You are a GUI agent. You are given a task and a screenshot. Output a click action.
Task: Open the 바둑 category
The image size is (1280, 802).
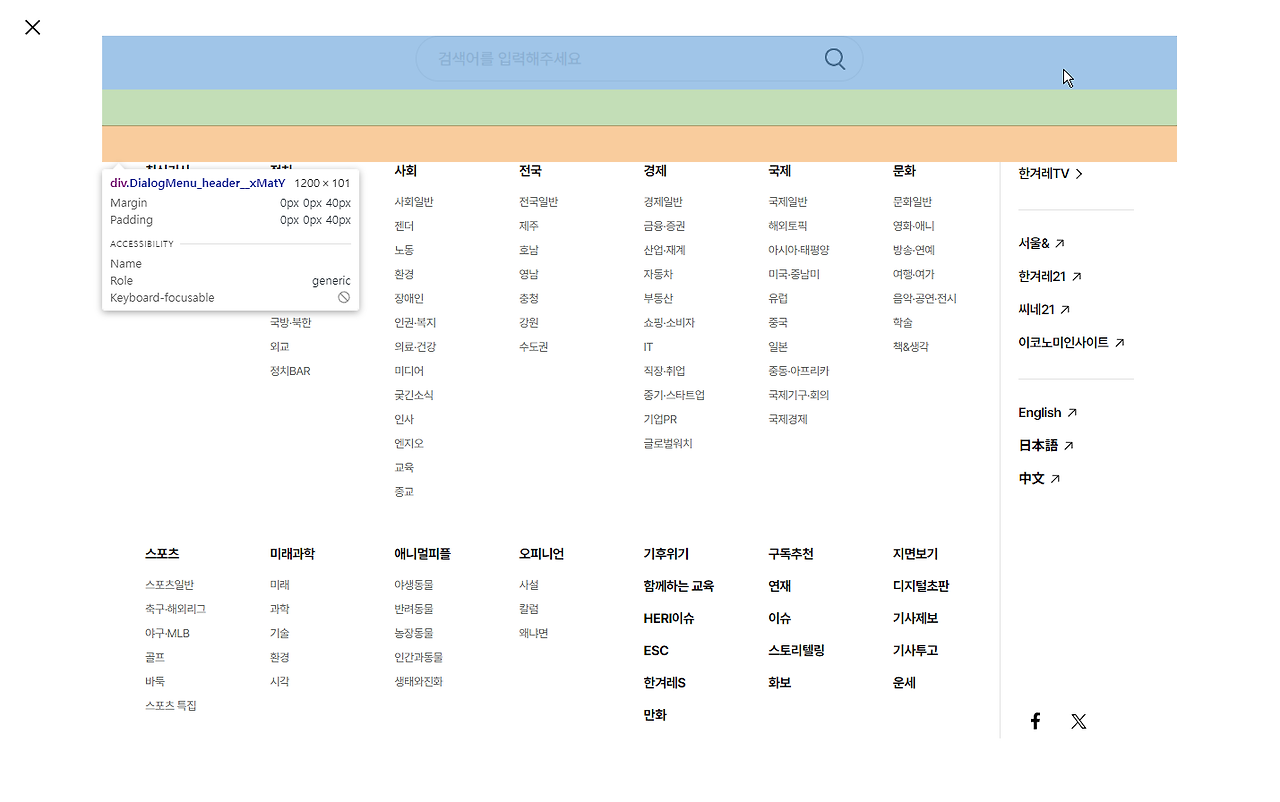pyautogui.click(x=155, y=681)
